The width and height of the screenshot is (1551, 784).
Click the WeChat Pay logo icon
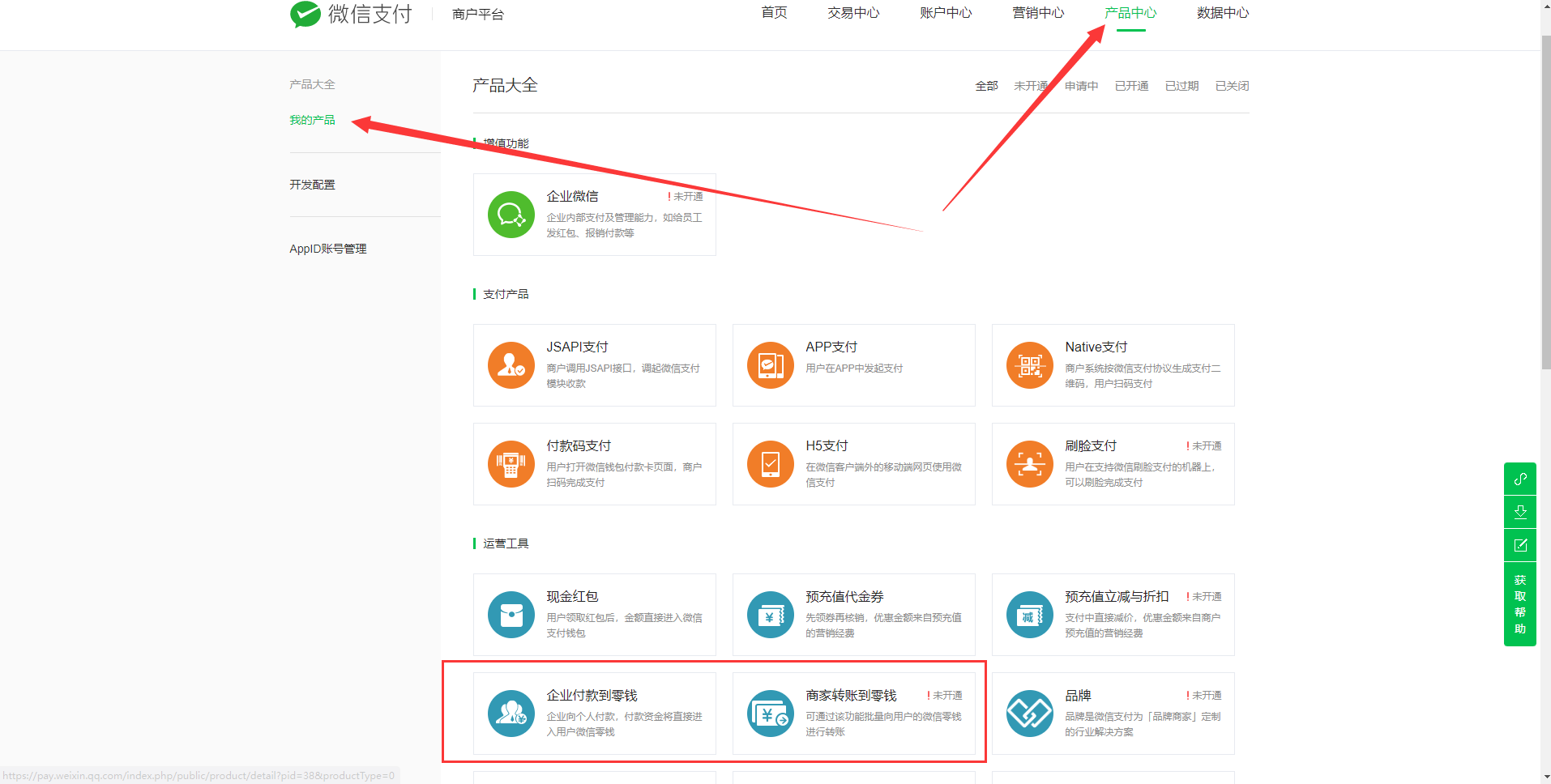pyautogui.click(x=305, y=14)
